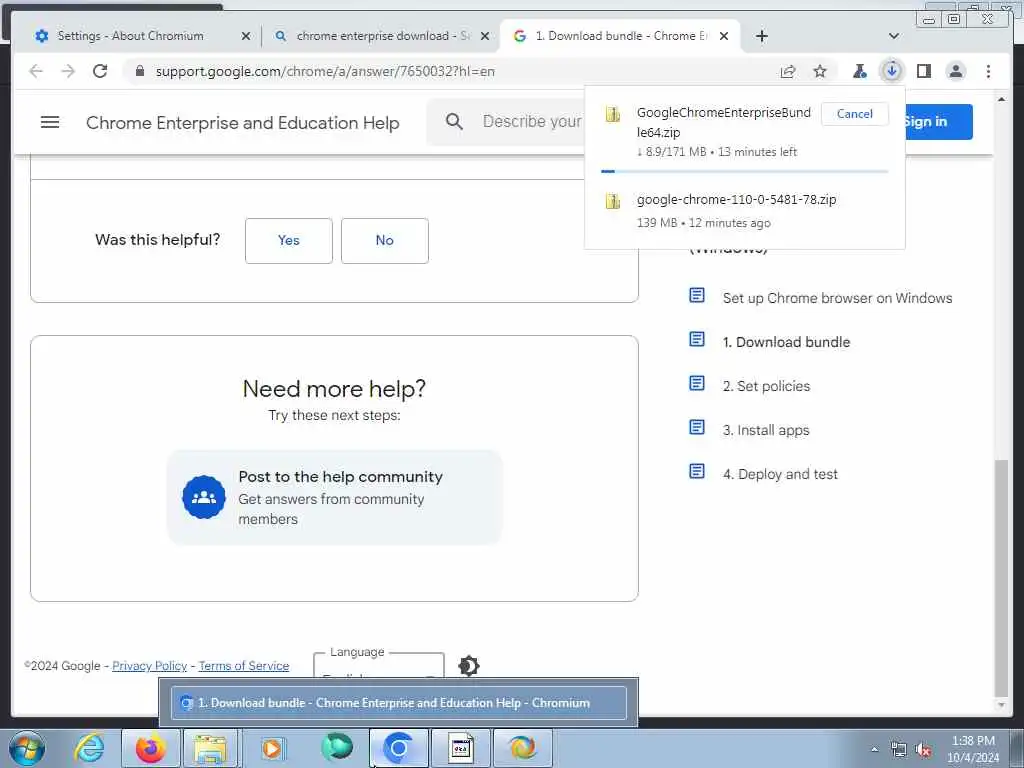
Task: Click the Chromium window preview label
Action: point(398,703)
